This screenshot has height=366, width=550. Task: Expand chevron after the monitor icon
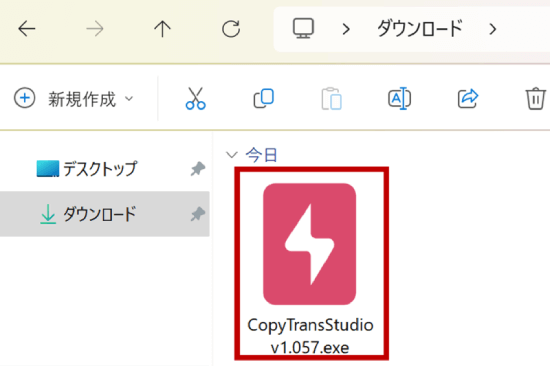(x=346, y=29)
